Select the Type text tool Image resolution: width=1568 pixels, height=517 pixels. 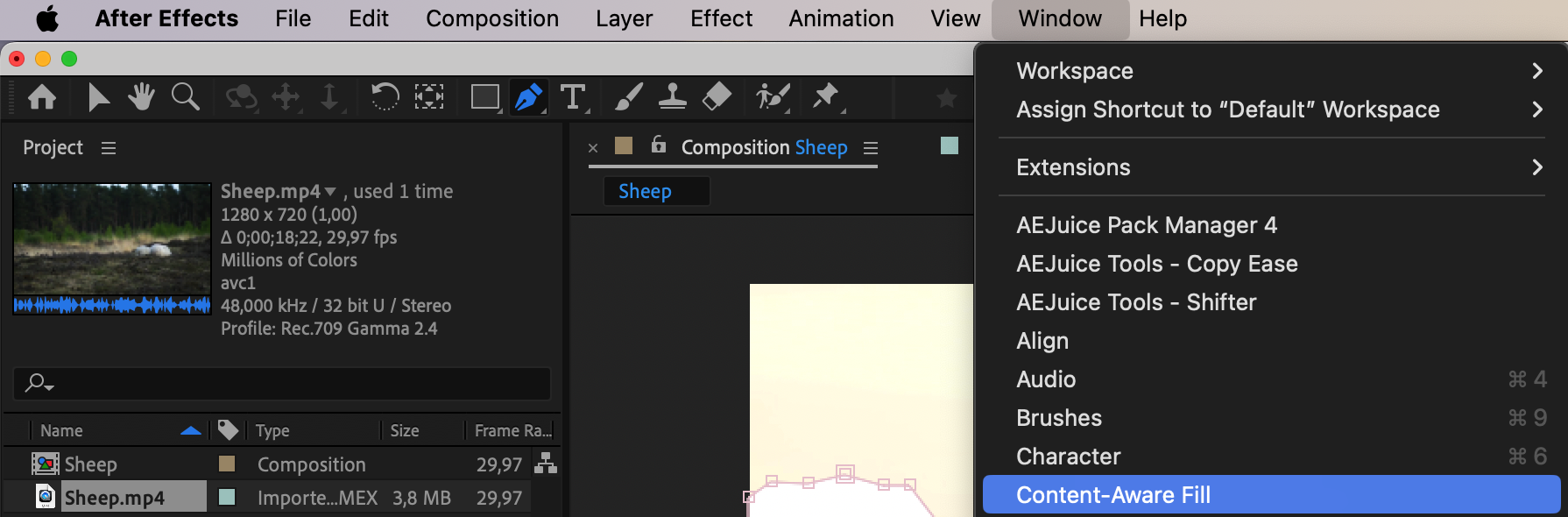coord(573,96)
